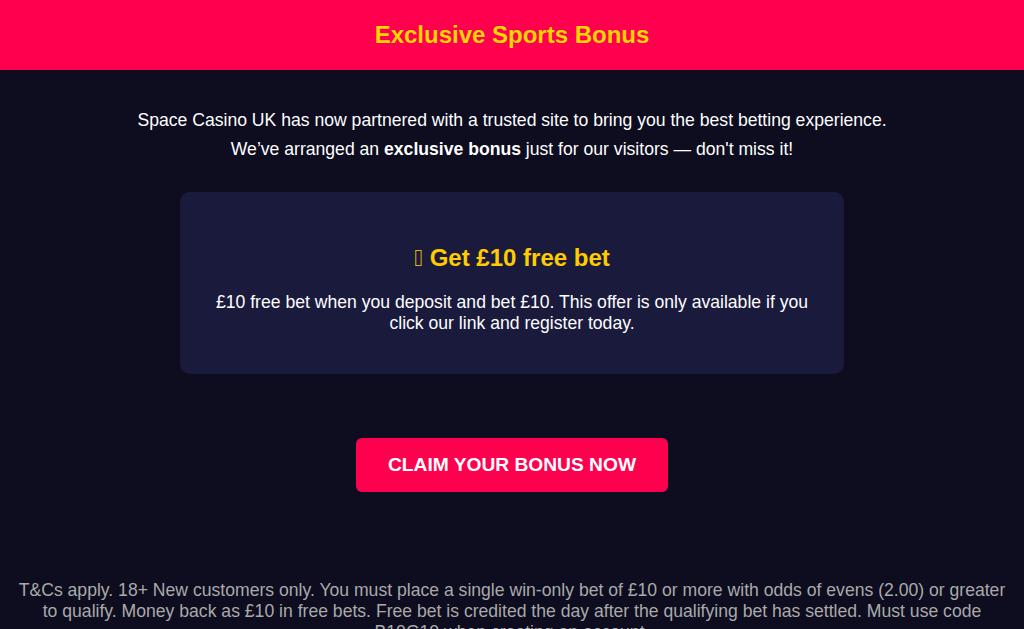1024x629 pixels.
Task: Click the don't miss it! text
Action: click(744, 149)
